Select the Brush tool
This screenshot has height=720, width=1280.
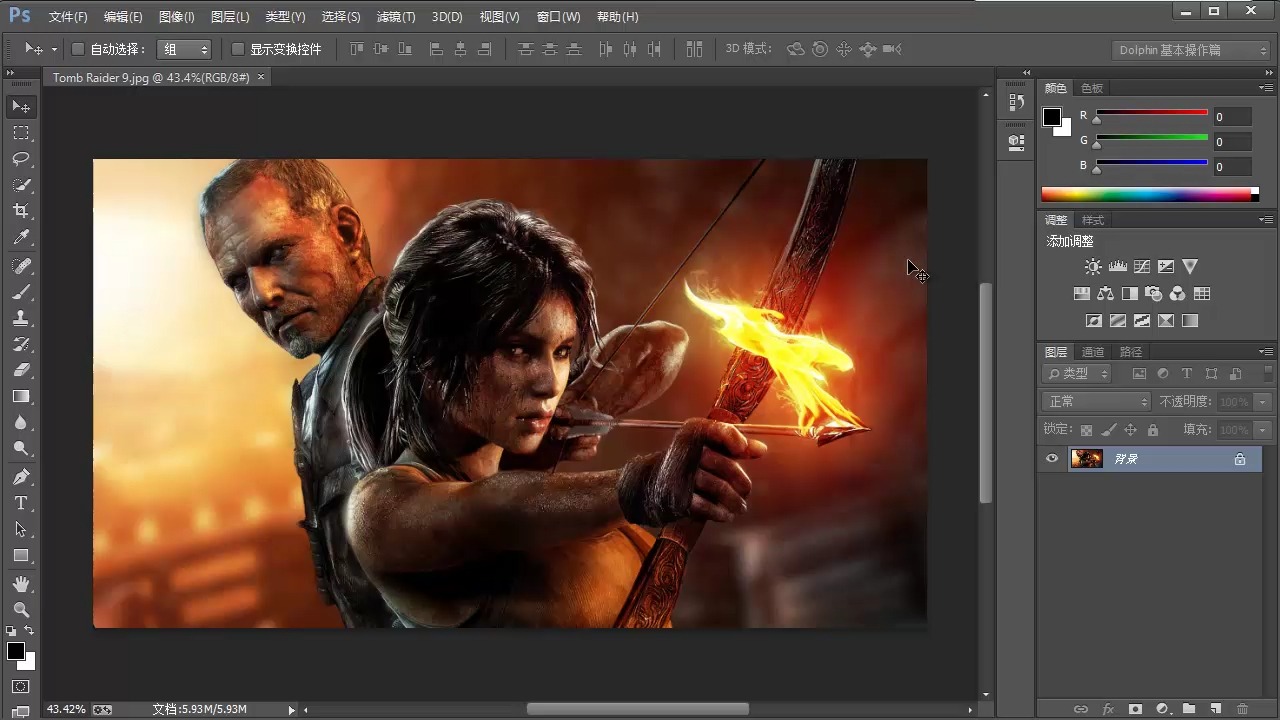point(21,292)
